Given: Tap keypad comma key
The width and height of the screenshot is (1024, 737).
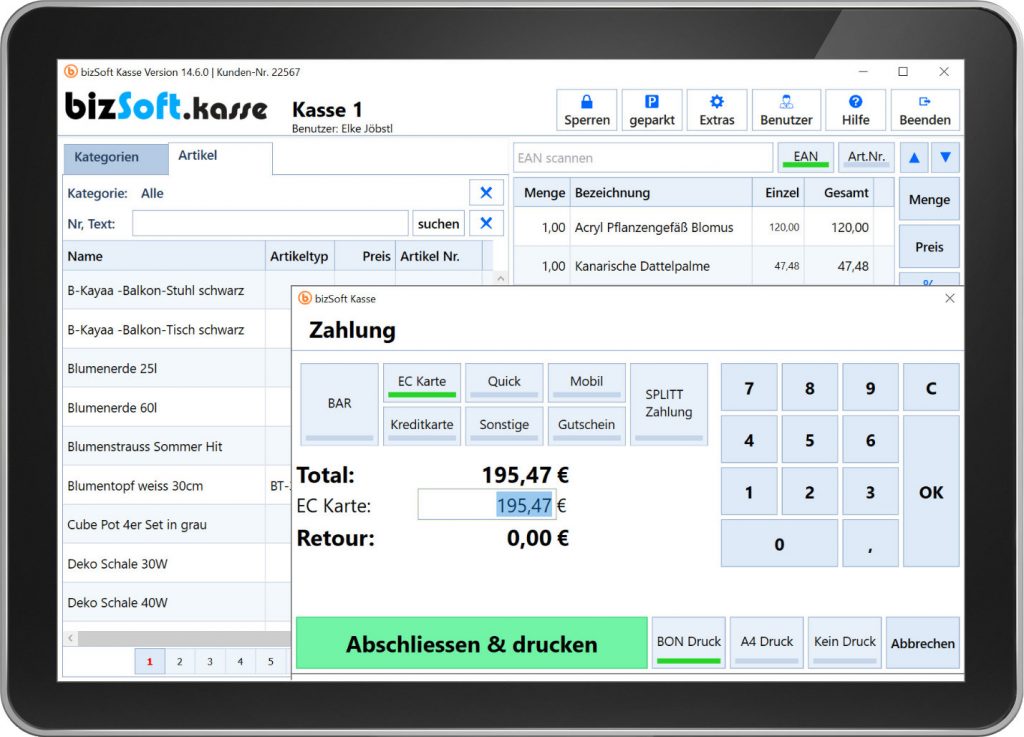Looking at the screenshot, I should point(871,543).
